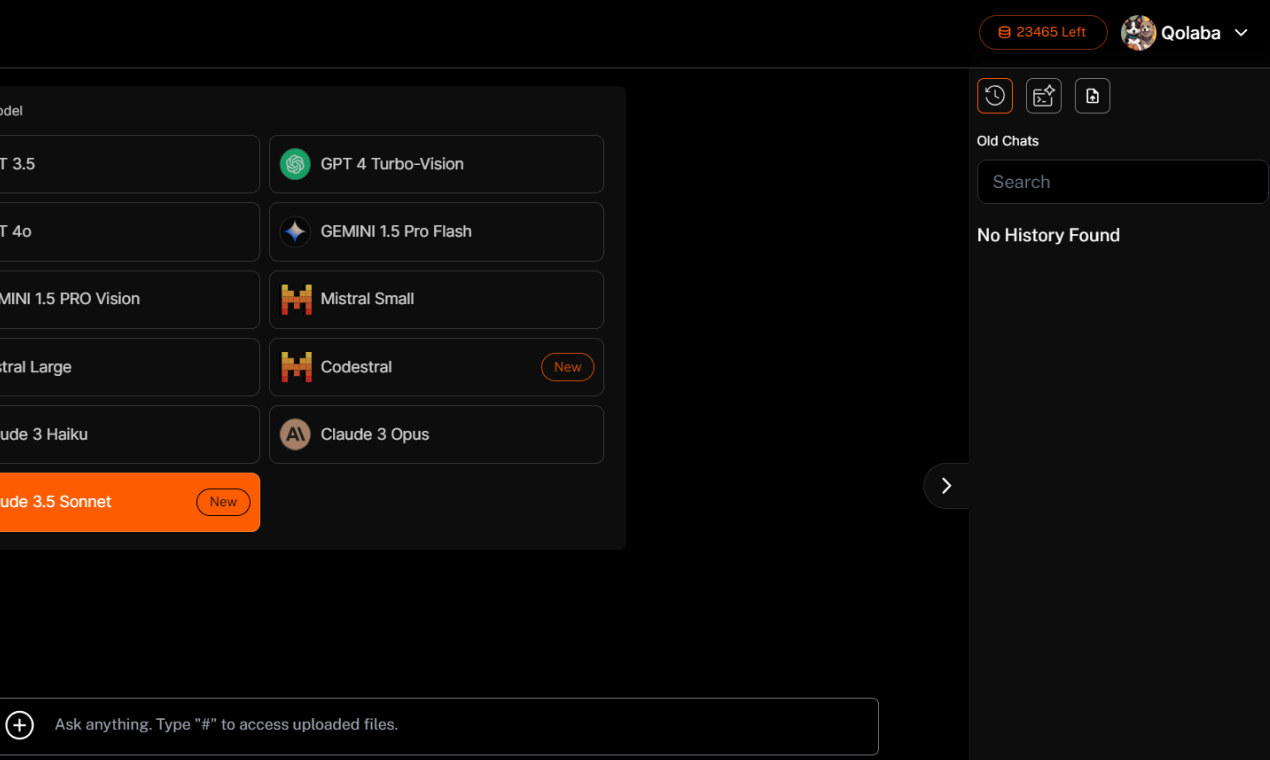The height and width of the screenshot is (760, 1270).
Task: Click the OpenAI logo on GPT 4 Turbo-Vision
Action: tap(295, 164)
